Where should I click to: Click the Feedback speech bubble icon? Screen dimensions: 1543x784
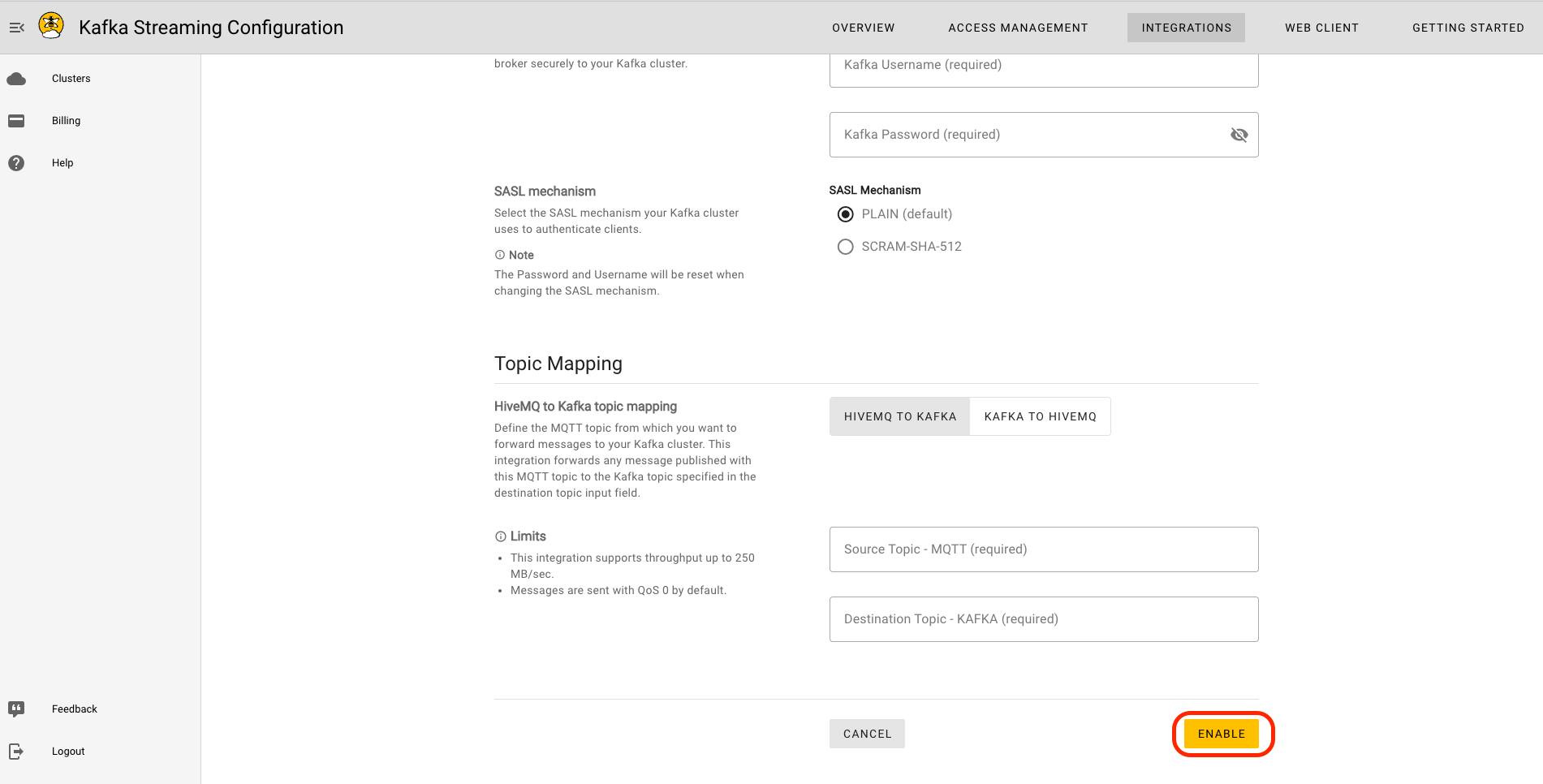16,709
